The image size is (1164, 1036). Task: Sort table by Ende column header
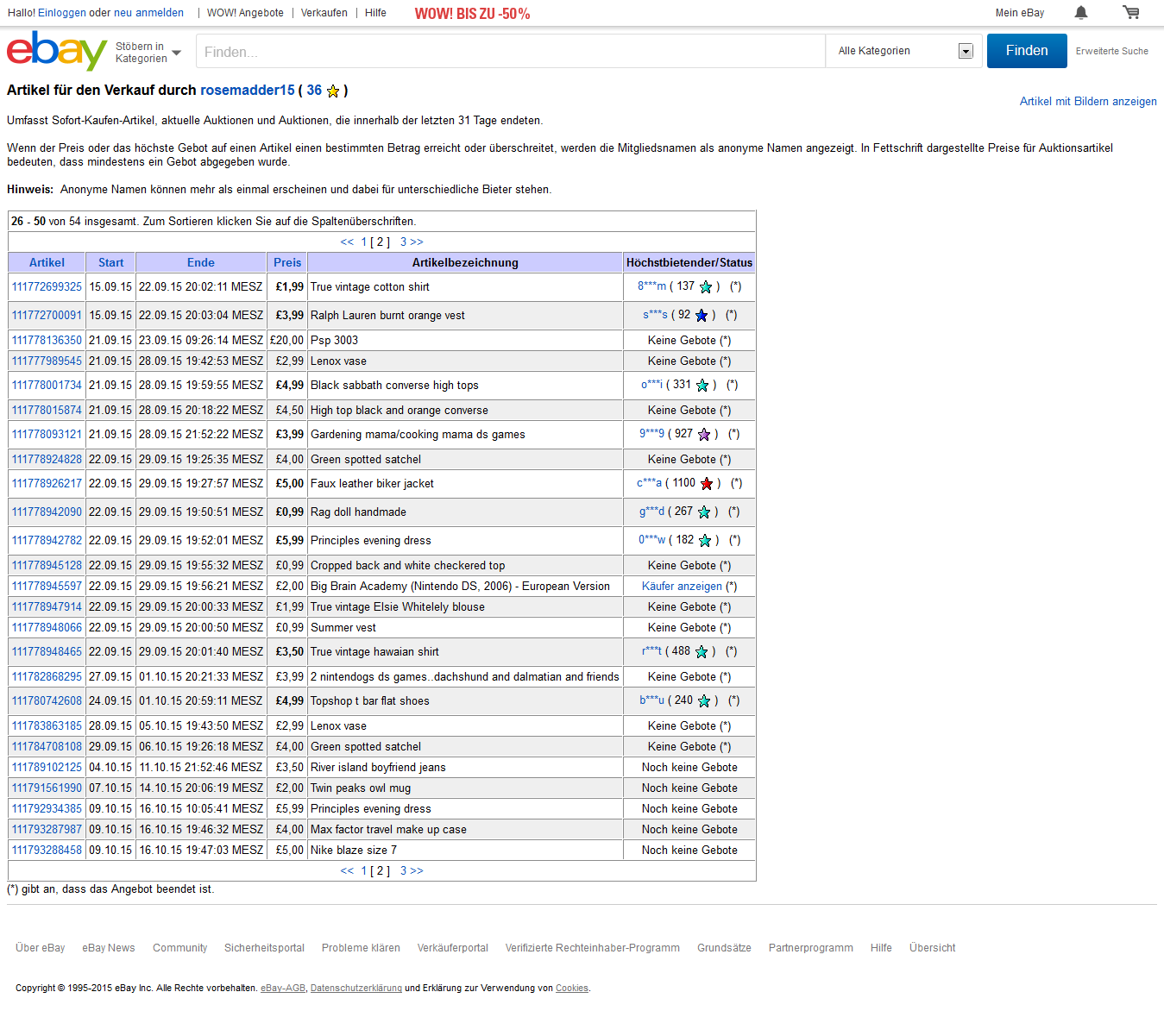pos(201,262)
